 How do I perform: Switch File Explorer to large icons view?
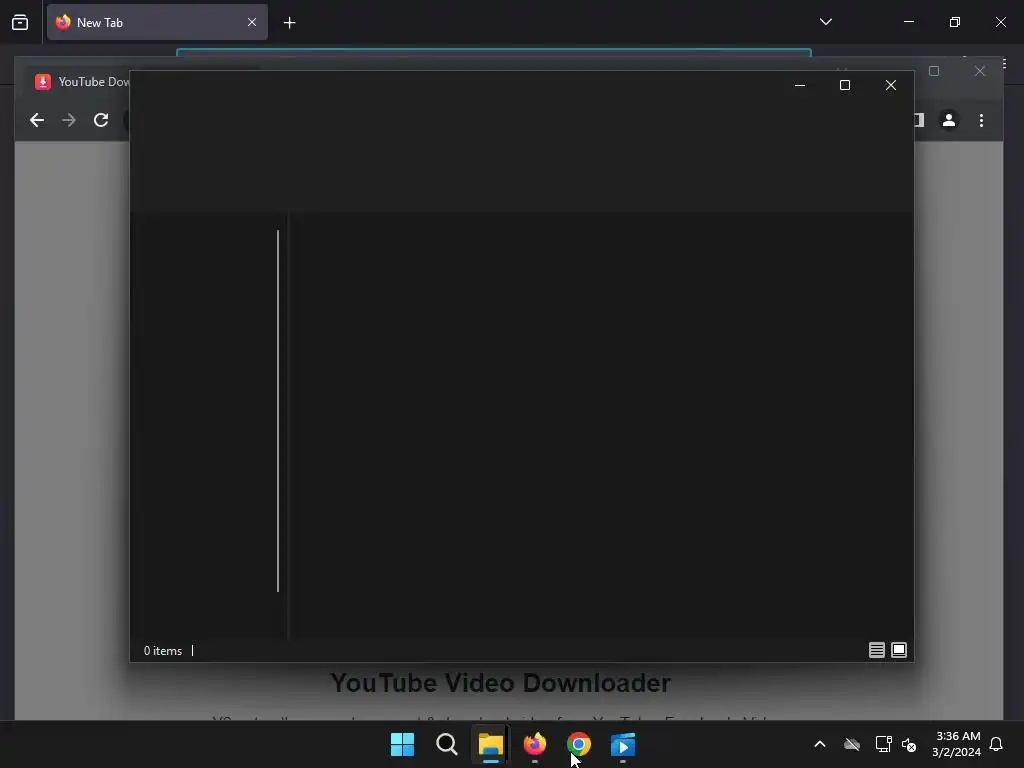tap(899, 650)
